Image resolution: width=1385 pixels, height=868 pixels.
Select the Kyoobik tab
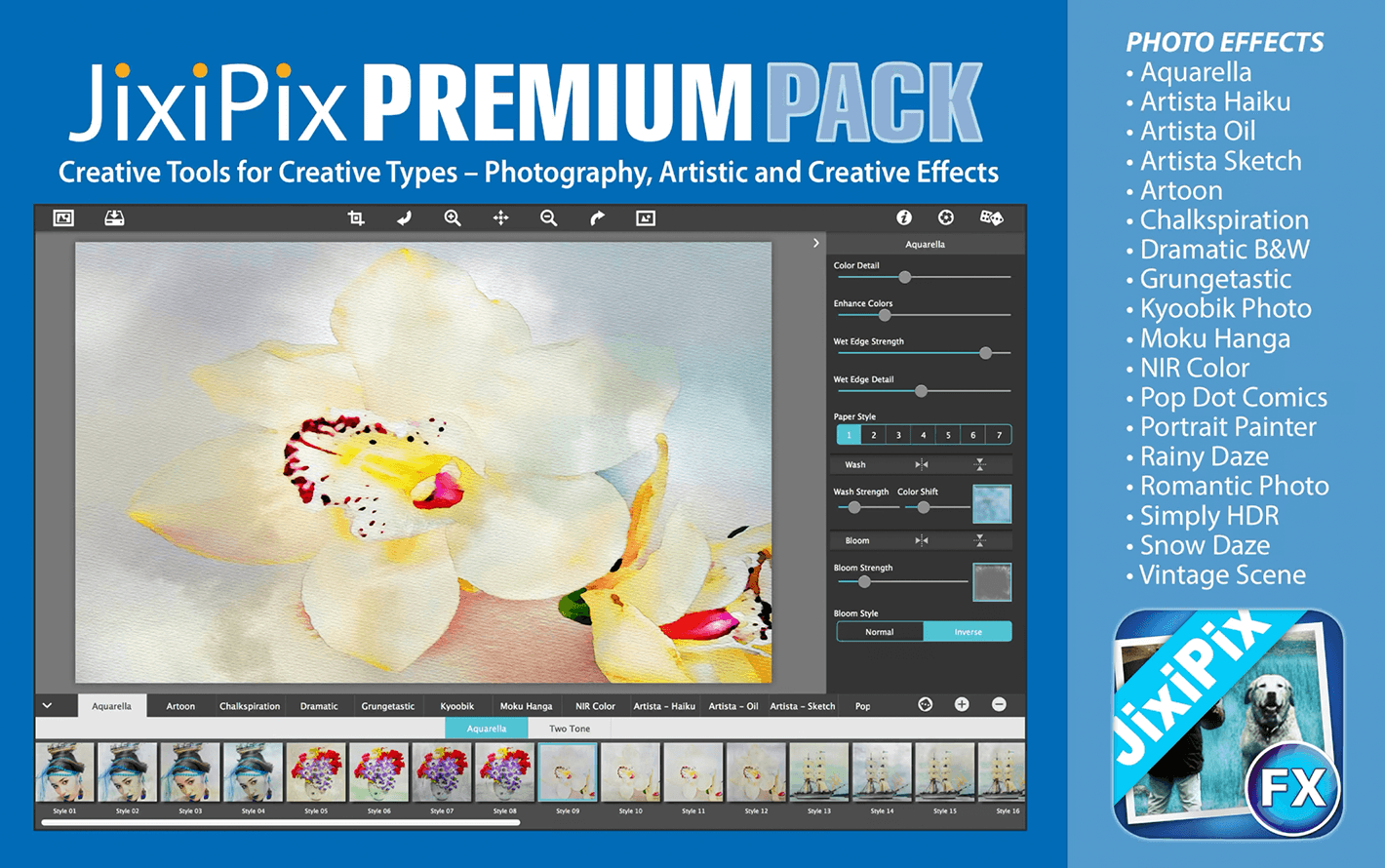(x=457, y=706)
